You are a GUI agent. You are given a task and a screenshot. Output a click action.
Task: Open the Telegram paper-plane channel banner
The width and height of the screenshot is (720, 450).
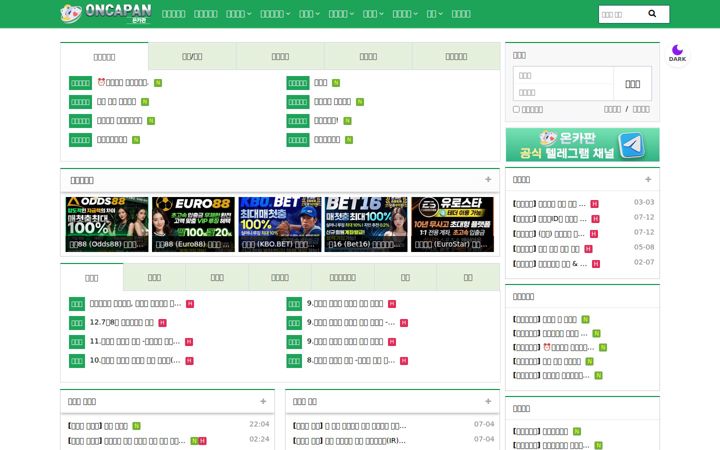point(582,145)
